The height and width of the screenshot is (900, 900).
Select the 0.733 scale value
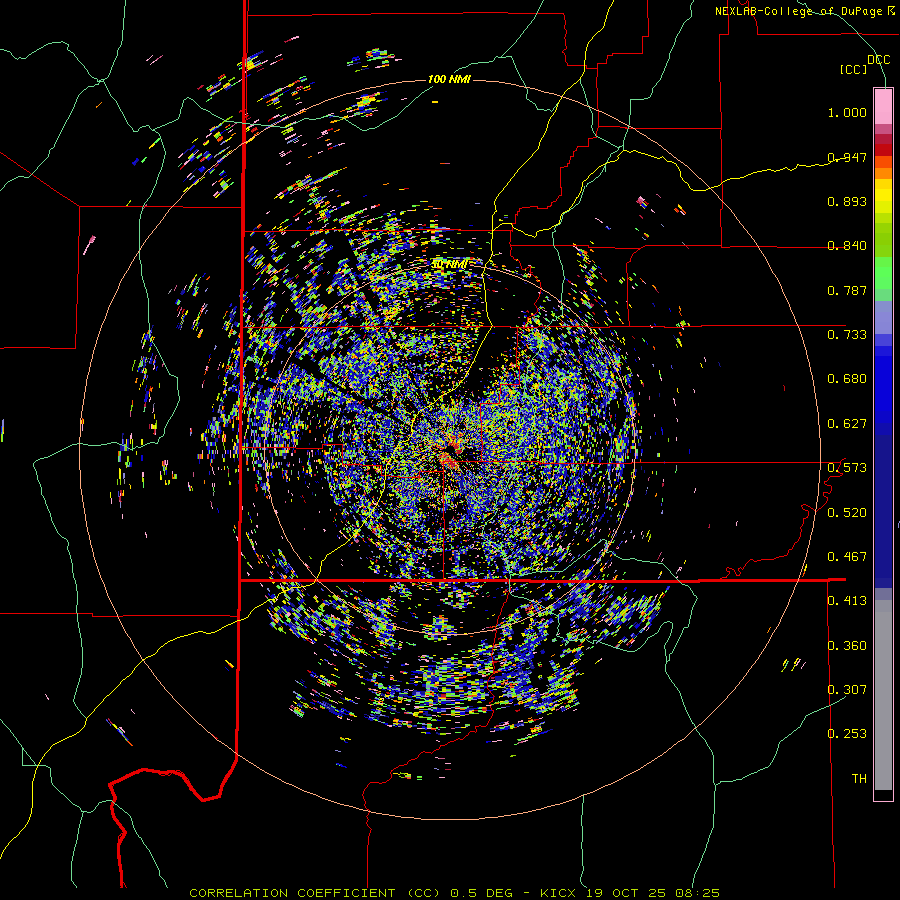(847, 335)
